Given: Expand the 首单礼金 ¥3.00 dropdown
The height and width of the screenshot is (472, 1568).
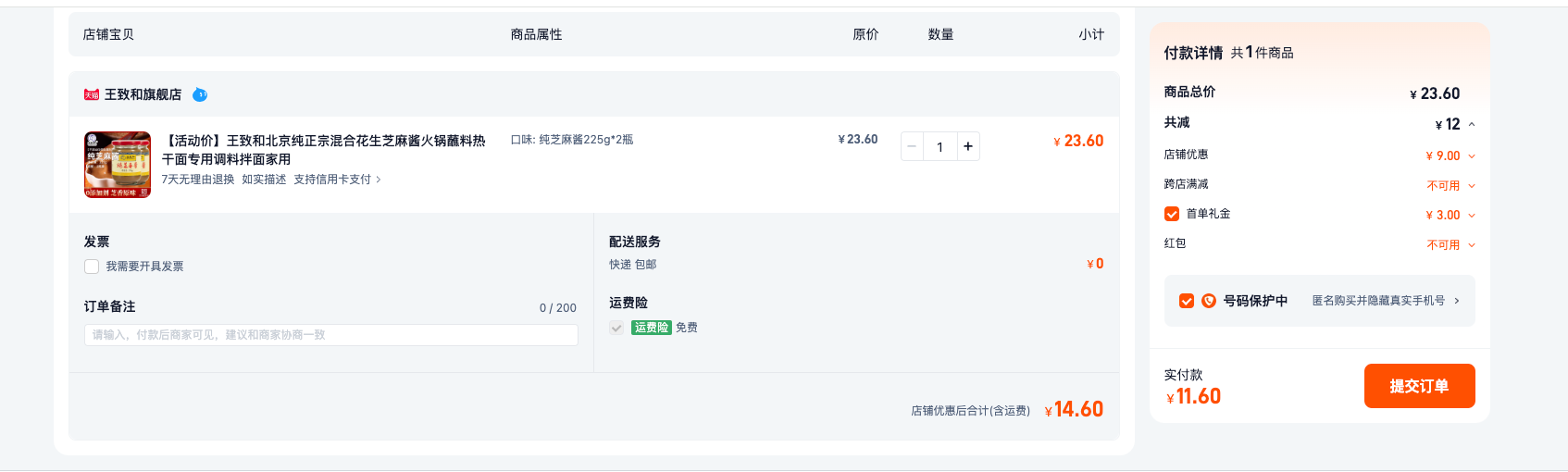Looking at the screenshot, I should pos(1472,216).
